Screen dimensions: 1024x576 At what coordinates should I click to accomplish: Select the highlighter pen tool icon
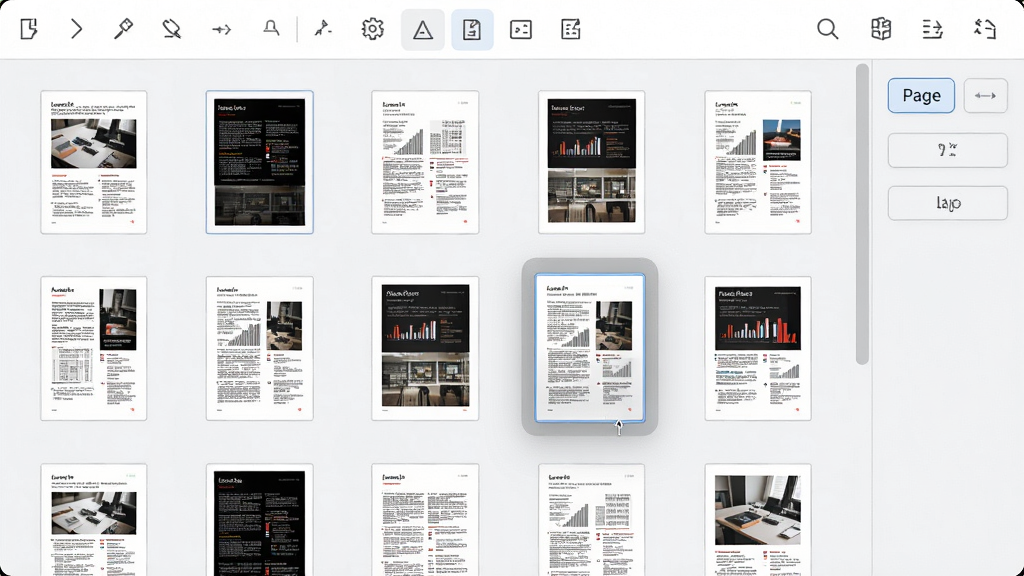[x=172, y=29]
